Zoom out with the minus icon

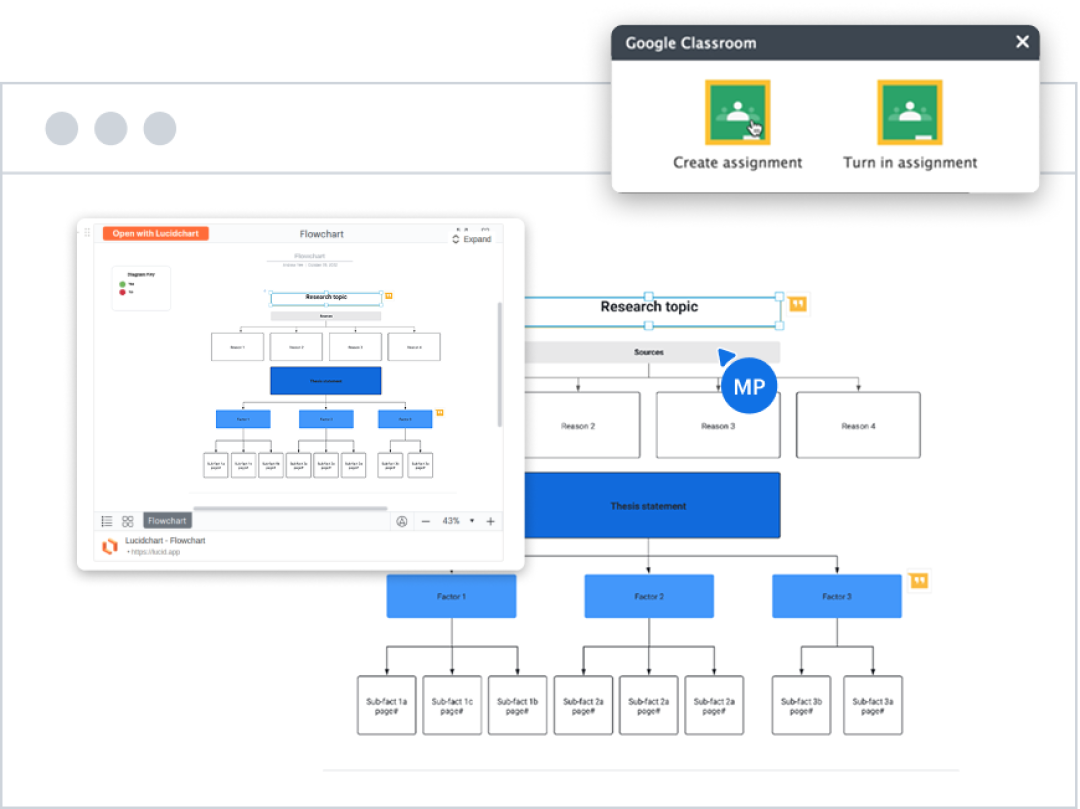click(x=426, y=521)
